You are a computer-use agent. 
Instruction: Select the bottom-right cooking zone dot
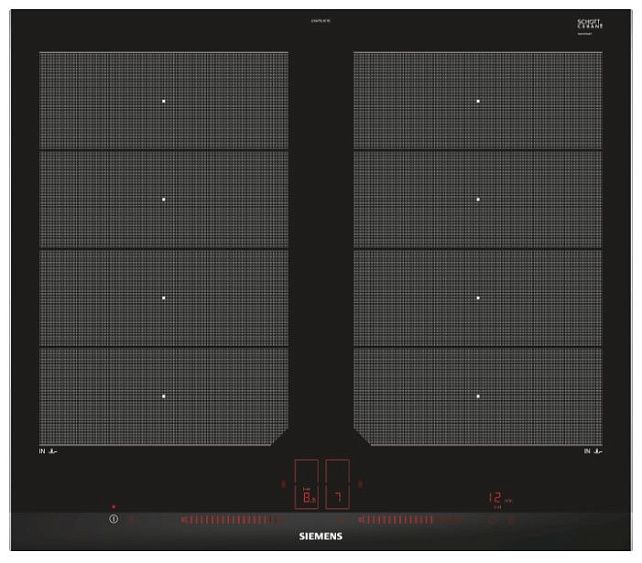478,396
